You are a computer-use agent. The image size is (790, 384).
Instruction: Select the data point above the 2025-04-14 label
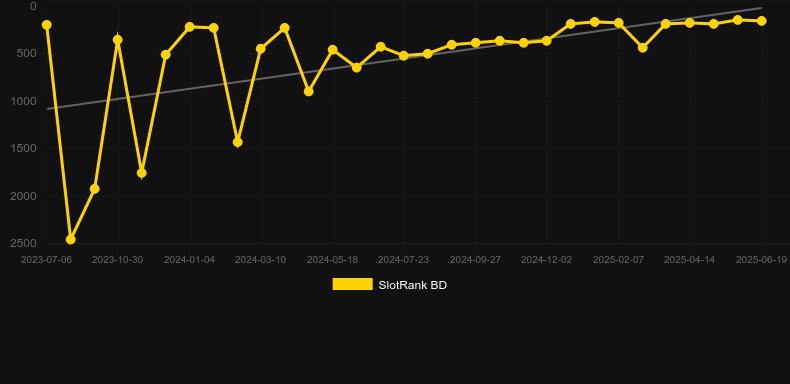coord(690,23)
